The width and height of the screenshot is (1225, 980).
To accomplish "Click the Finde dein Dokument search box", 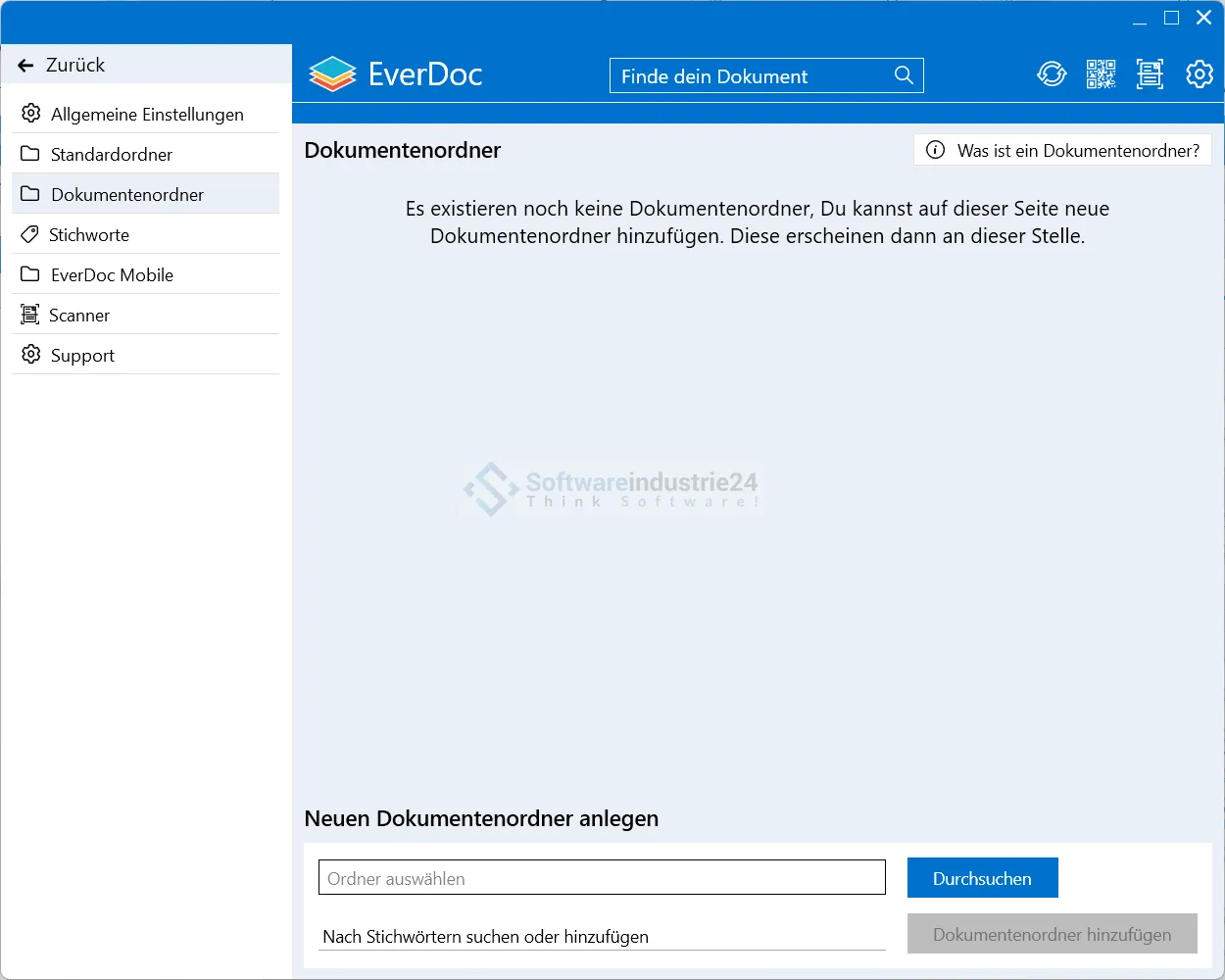I will [x=750, y=76].
